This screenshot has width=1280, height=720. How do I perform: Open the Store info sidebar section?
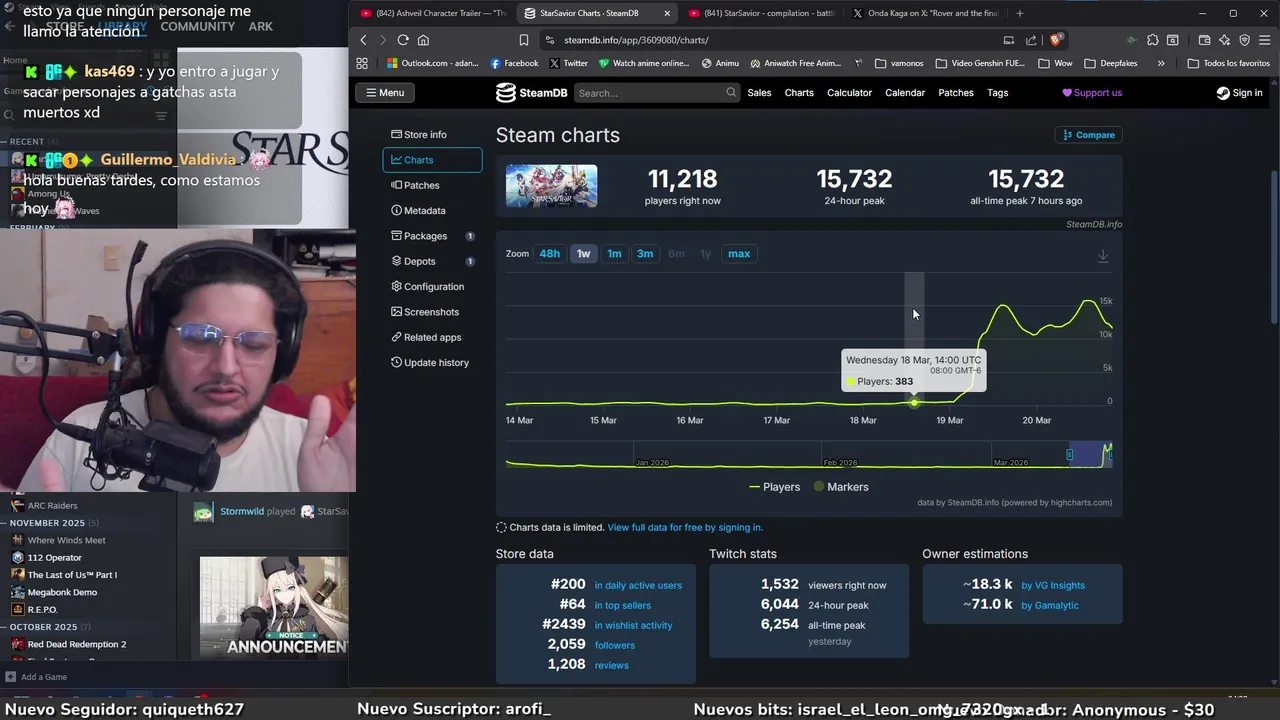[432, 134]
